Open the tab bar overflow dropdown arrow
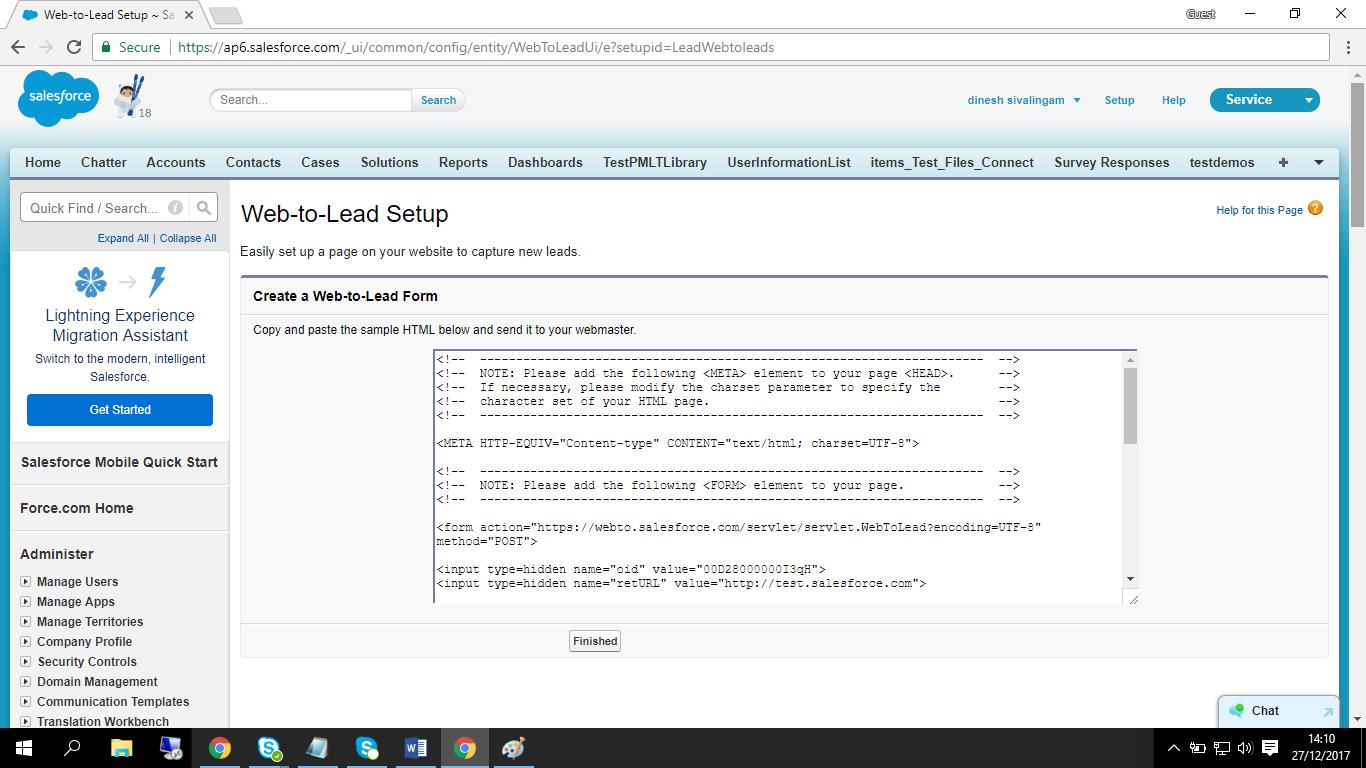 1318,162
